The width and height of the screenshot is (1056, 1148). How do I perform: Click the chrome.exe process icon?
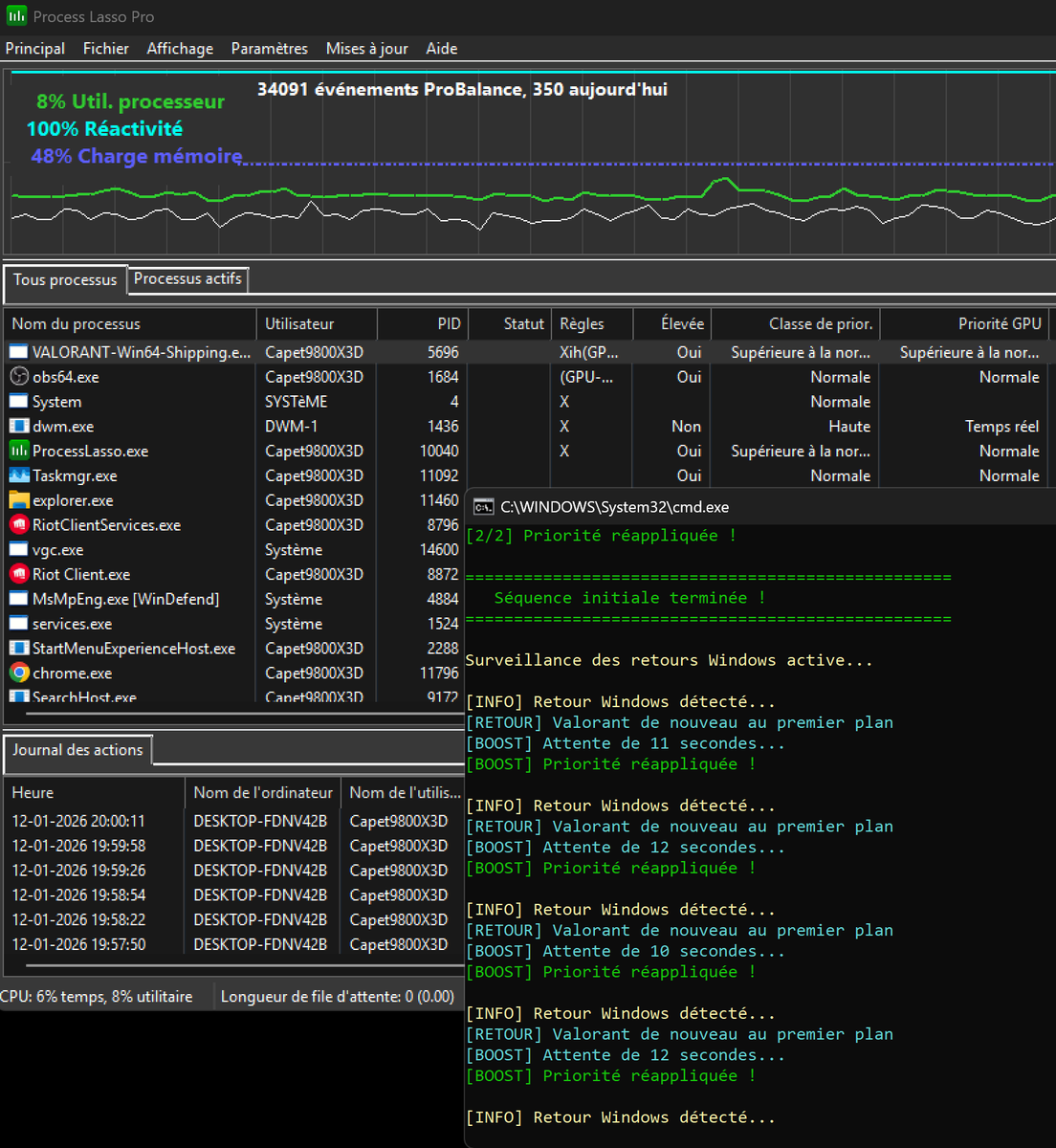pos(18,673)
